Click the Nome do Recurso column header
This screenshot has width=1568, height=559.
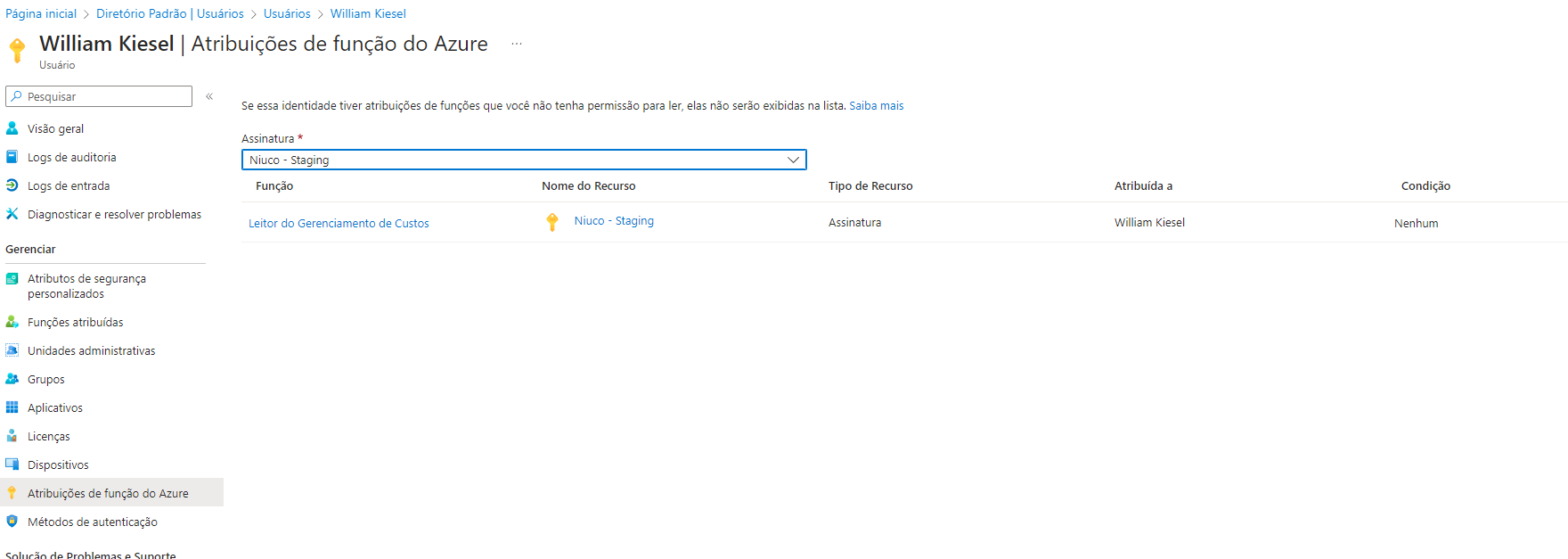(x=589, y=185)
